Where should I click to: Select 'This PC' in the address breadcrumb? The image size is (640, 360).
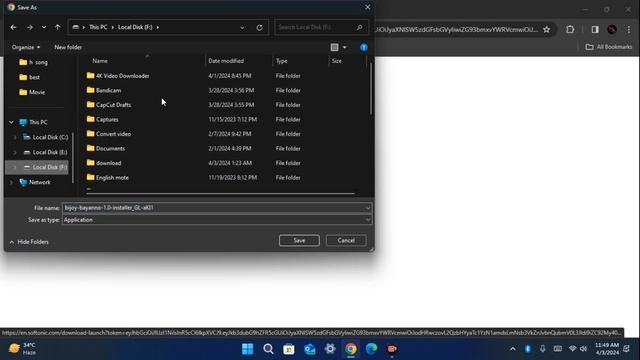(x=98, y=27)
